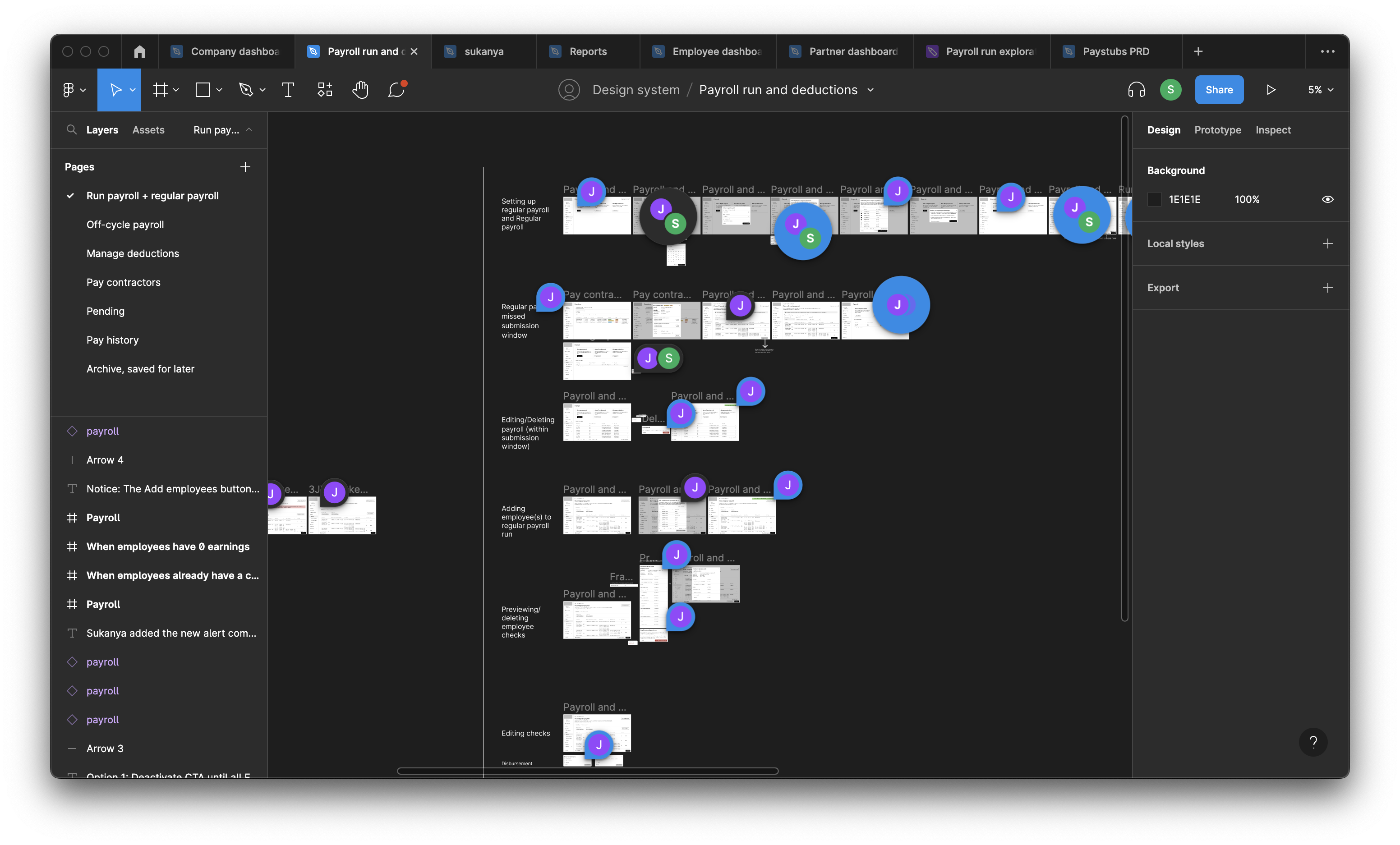Open the Archive, saved for later page
The height and width of the screenshot is (845, 1400).
140,368
